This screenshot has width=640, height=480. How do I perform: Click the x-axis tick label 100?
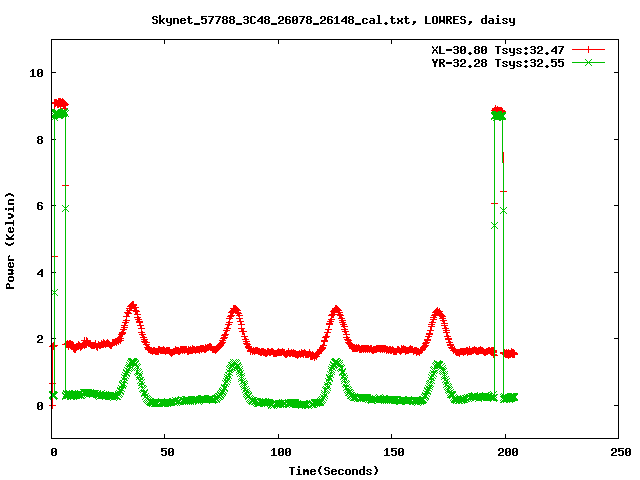click(280, 452)
